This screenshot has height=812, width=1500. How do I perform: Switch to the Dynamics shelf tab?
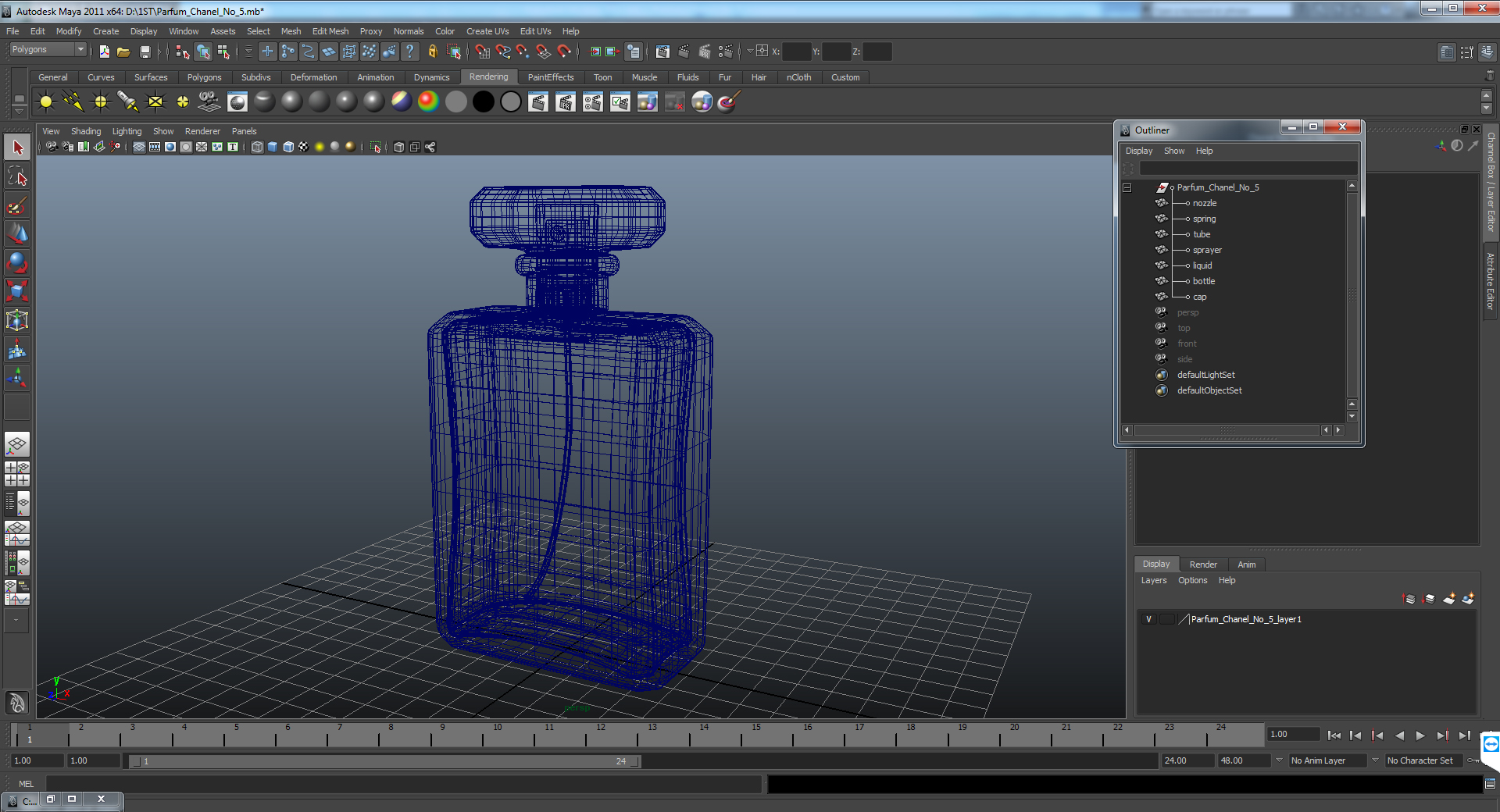[431, 77]
